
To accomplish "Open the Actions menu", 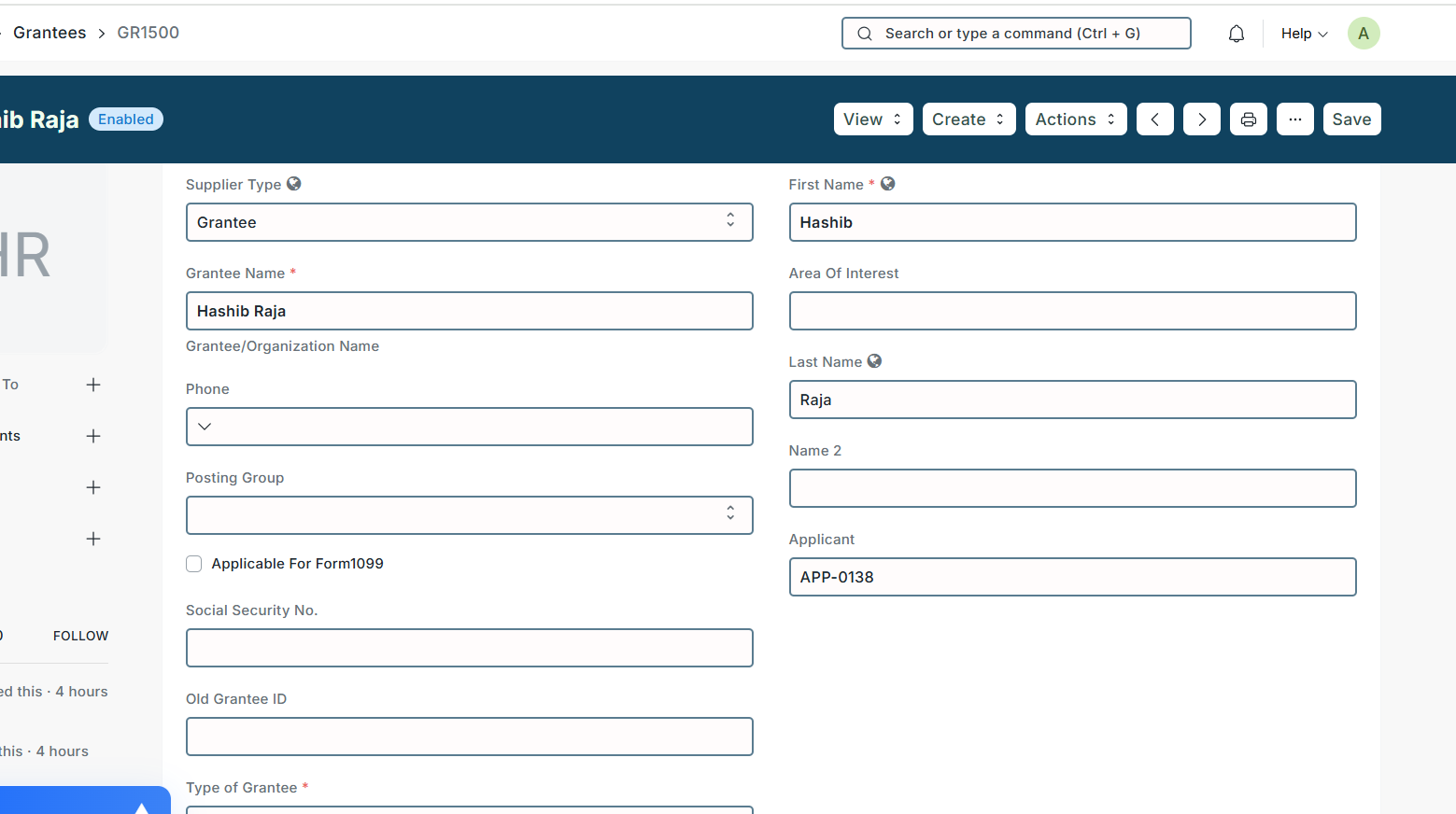I will pyautogui.click(x=1075, y=119).
